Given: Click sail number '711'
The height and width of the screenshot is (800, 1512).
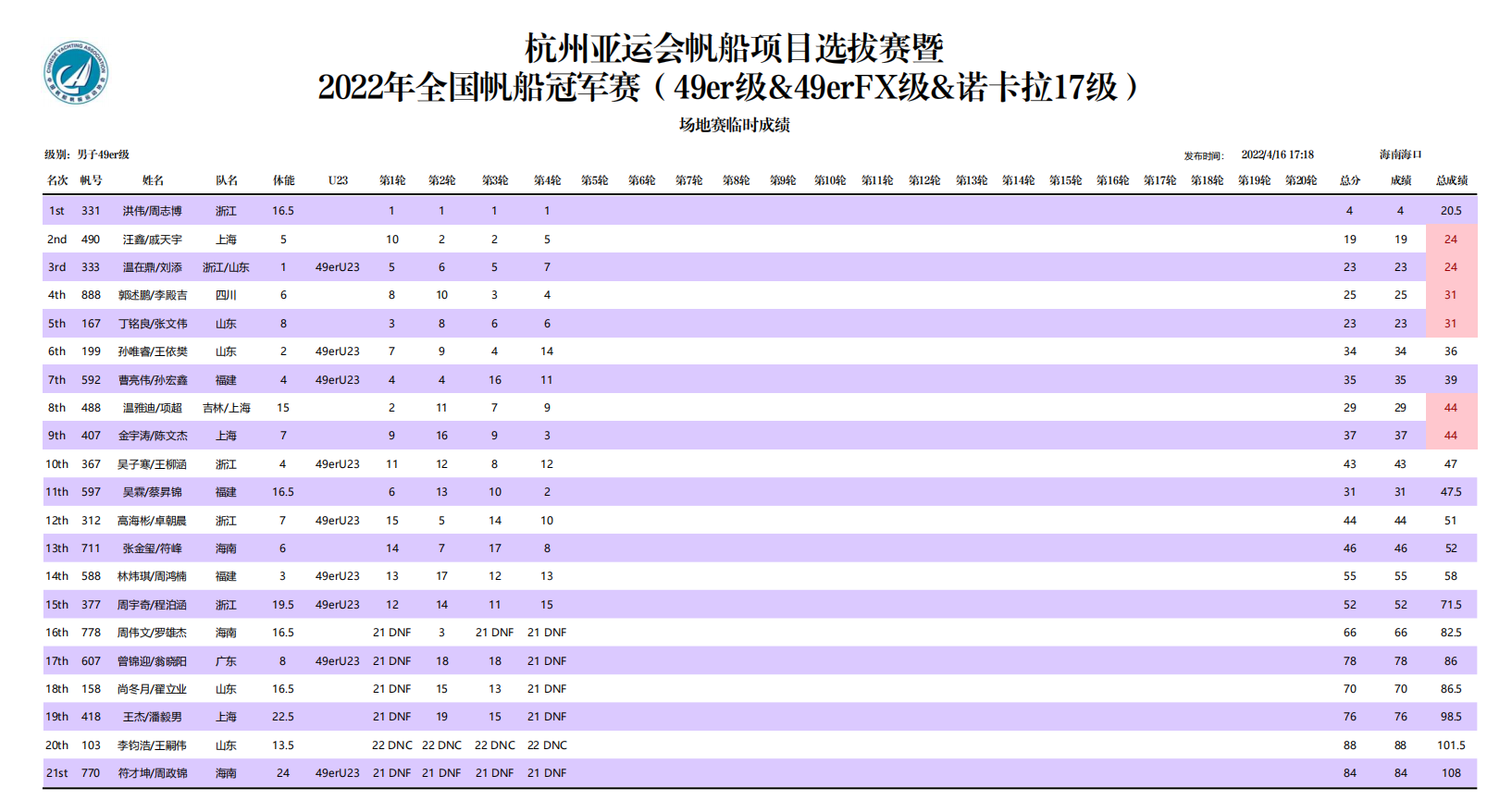Looking at the screenshot, I should click(x=91, y=548).
